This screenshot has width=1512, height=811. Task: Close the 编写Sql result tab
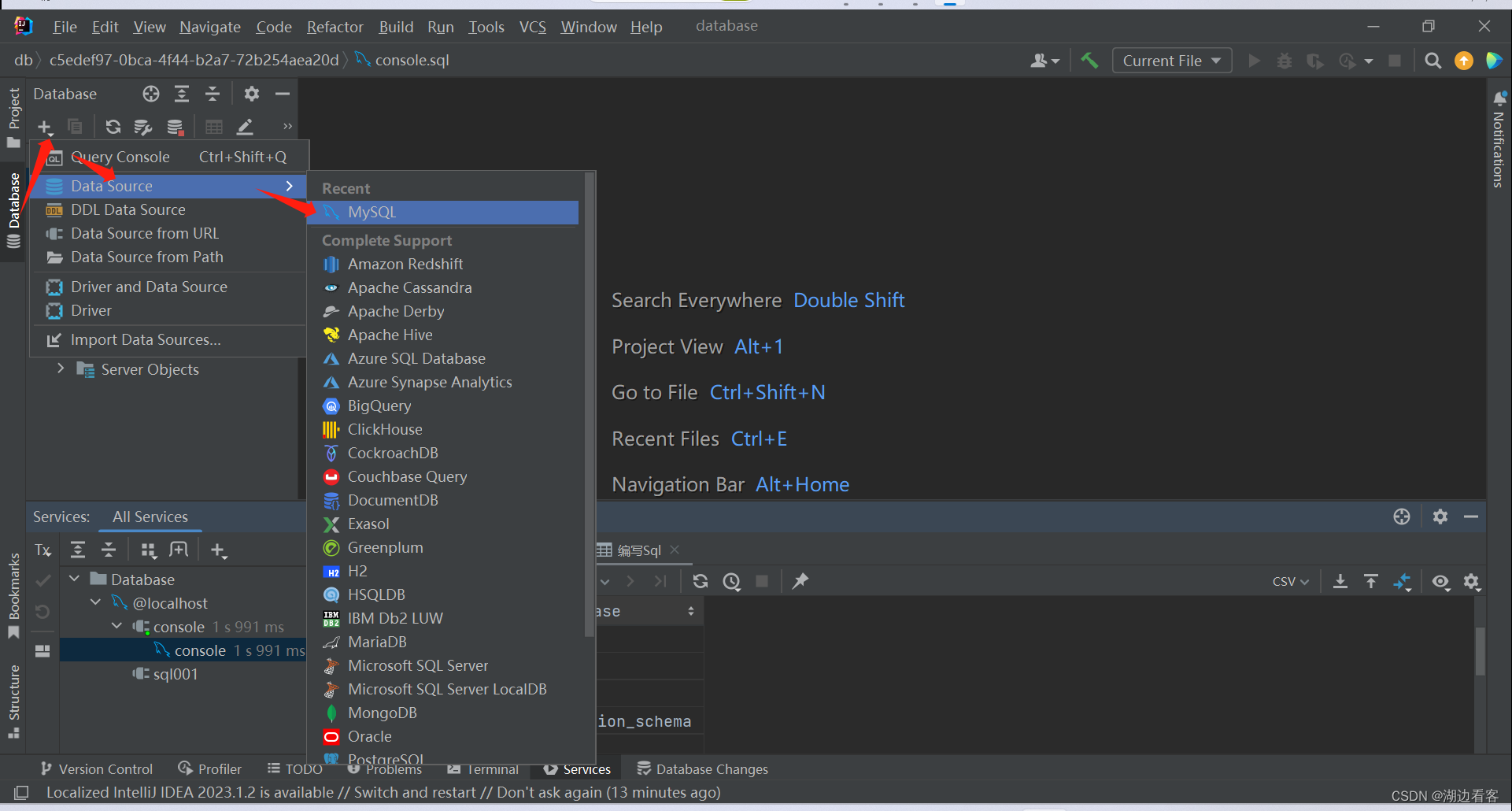click(x=675, y=550)
